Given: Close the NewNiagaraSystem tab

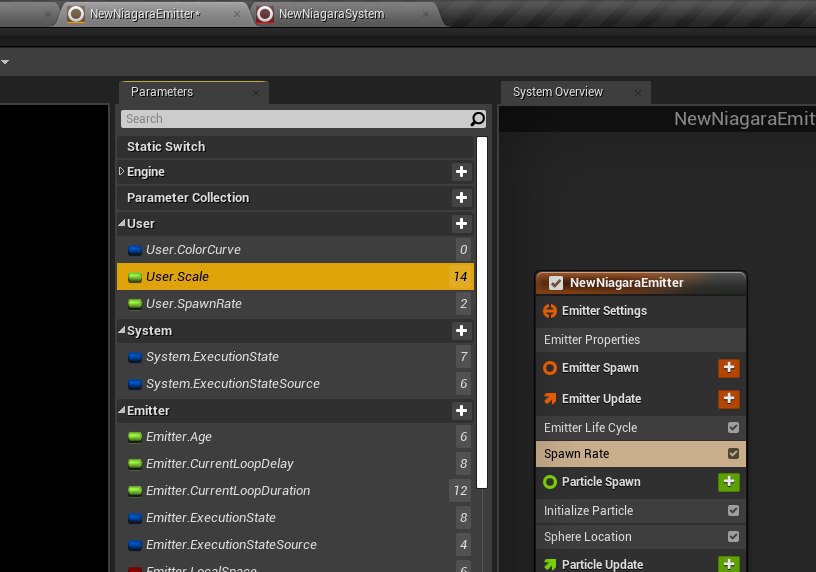Looking at the screenshot, I should pyautogui.click(x=426, y=15).
